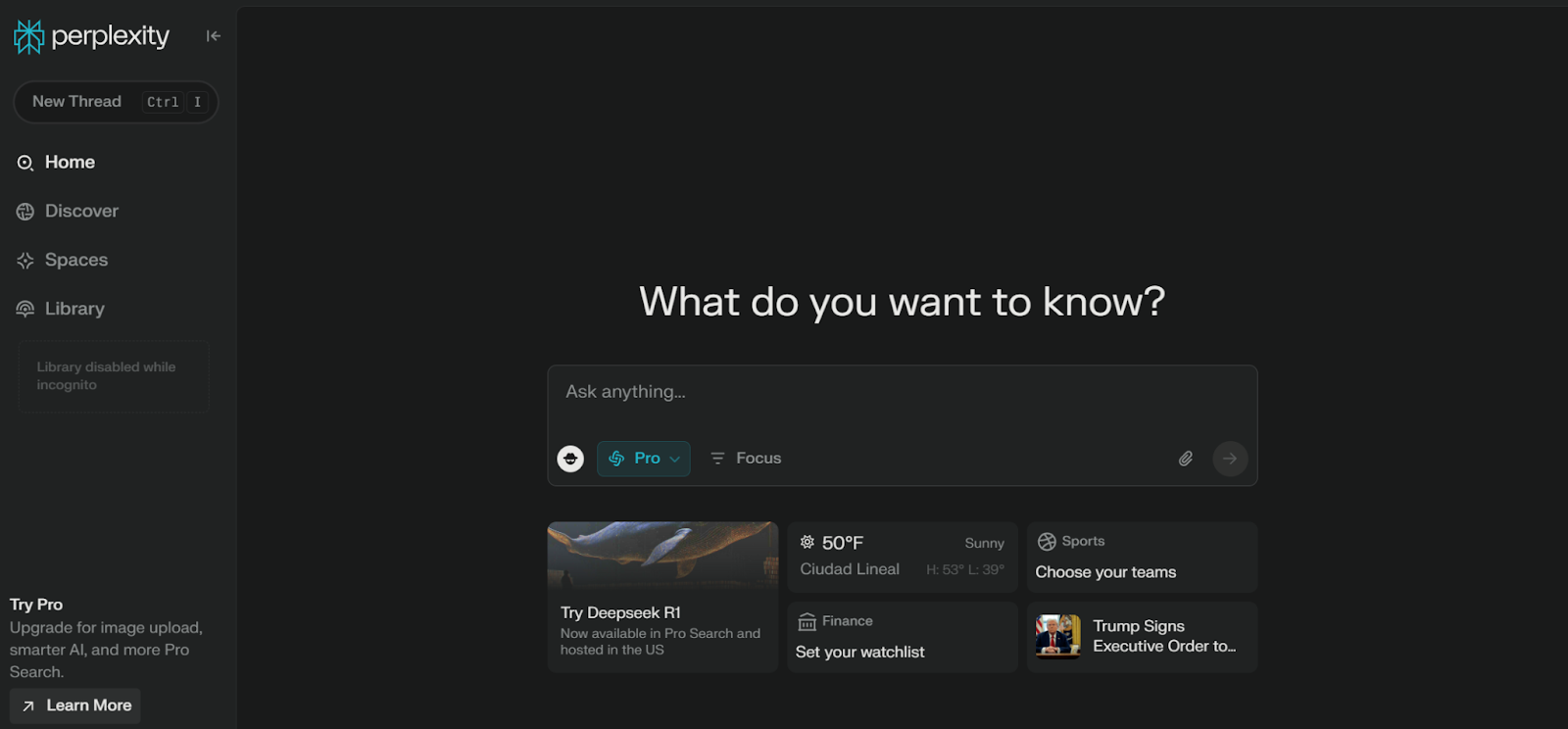Open the Try Deepseek R1 card

click(x=662, y=597)
